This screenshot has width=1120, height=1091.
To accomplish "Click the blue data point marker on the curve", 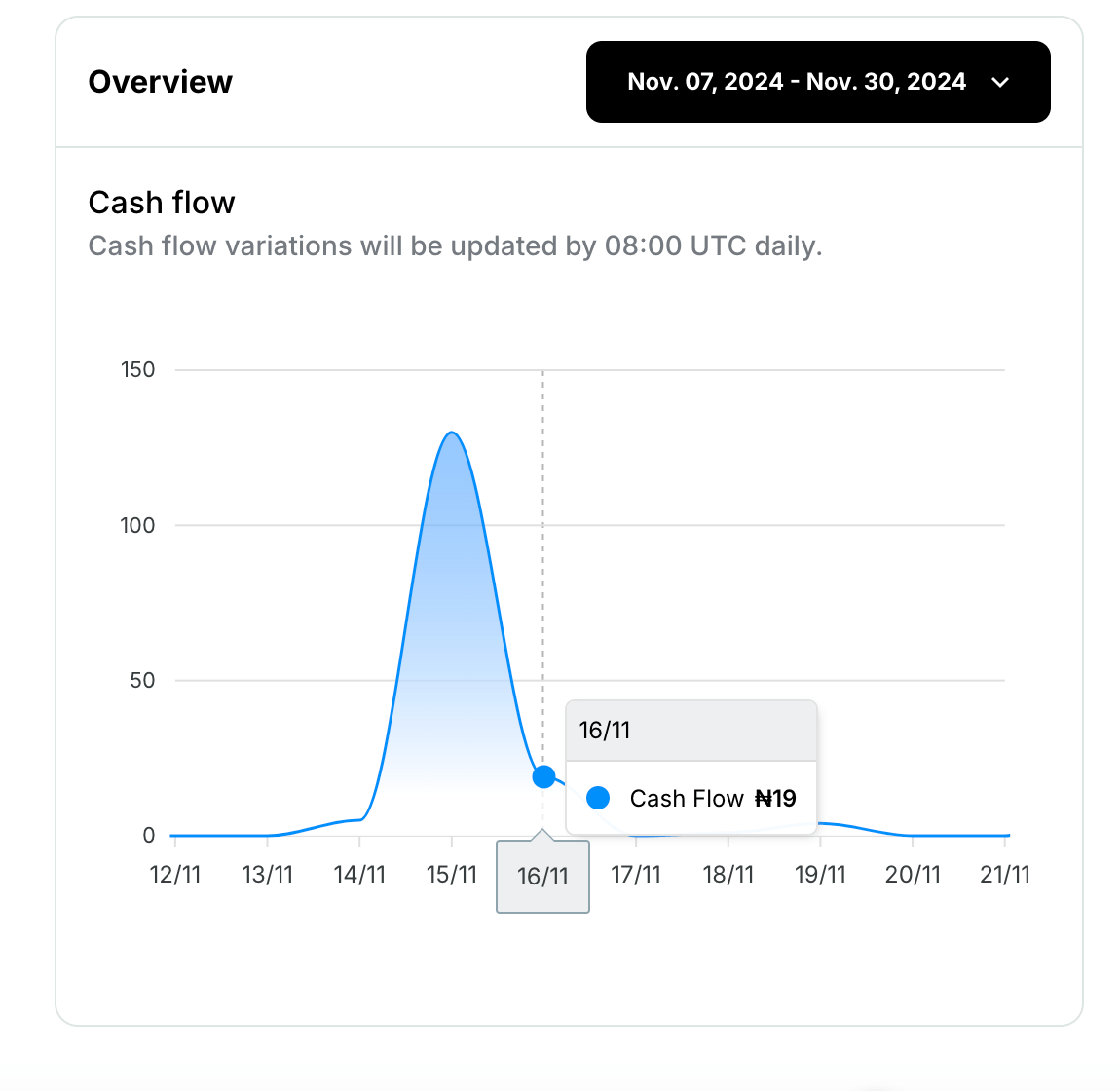I will point(543,776).
